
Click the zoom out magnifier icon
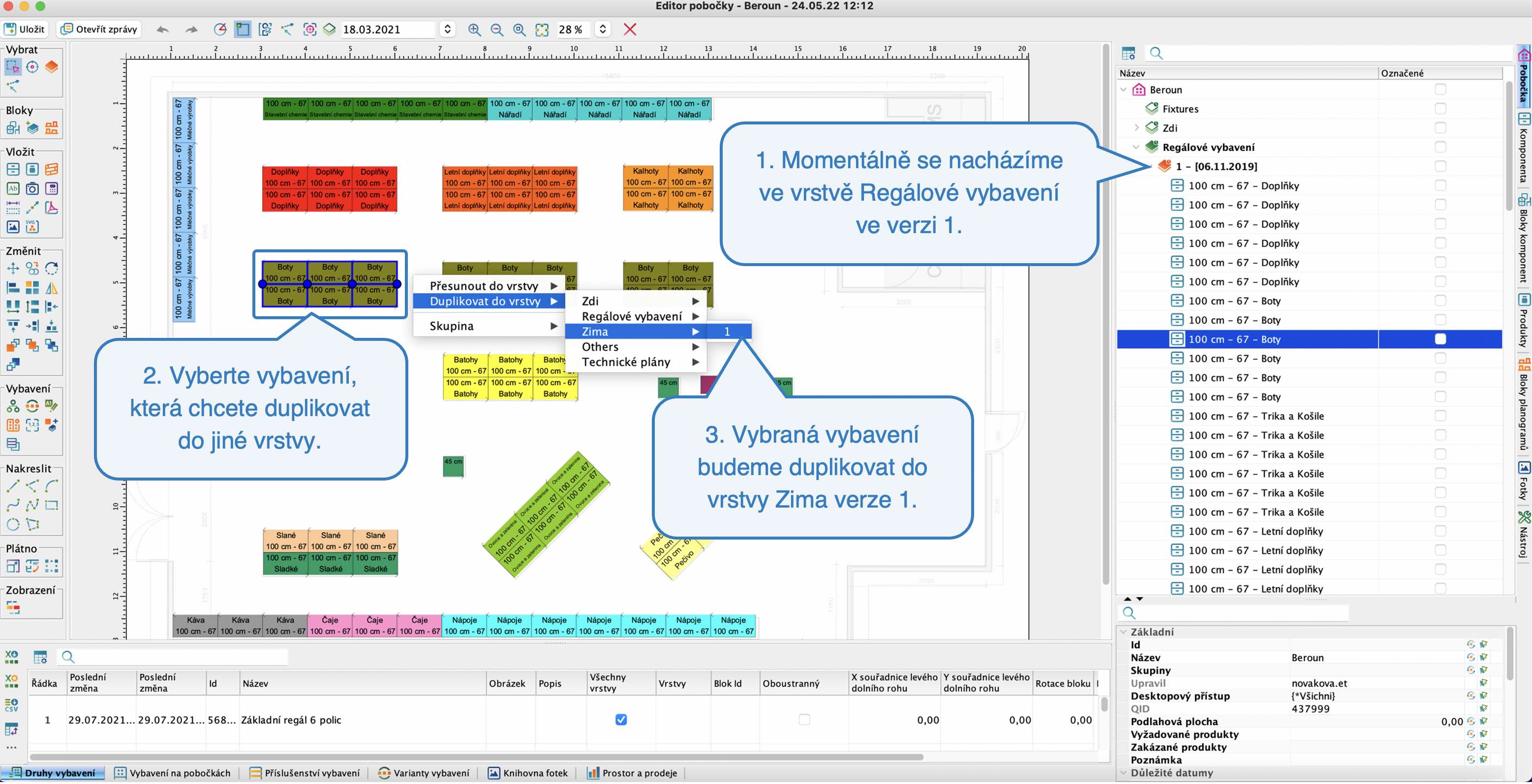[x=496, y=30]
